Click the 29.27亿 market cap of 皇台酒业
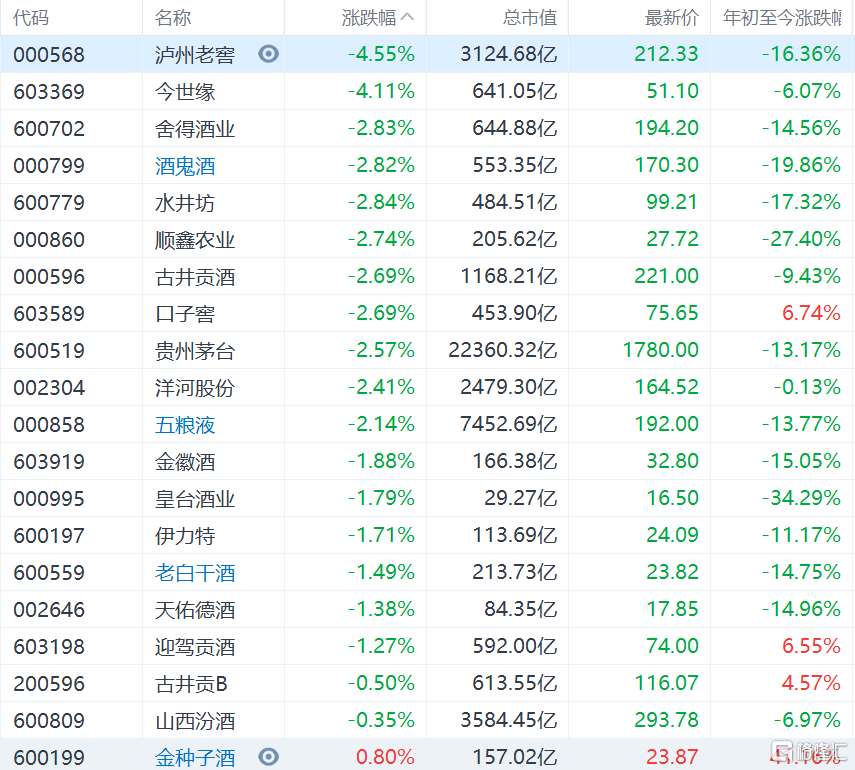The height and width of the screenshot is (770, 855). pyautogui.click(x=521, y=498)
